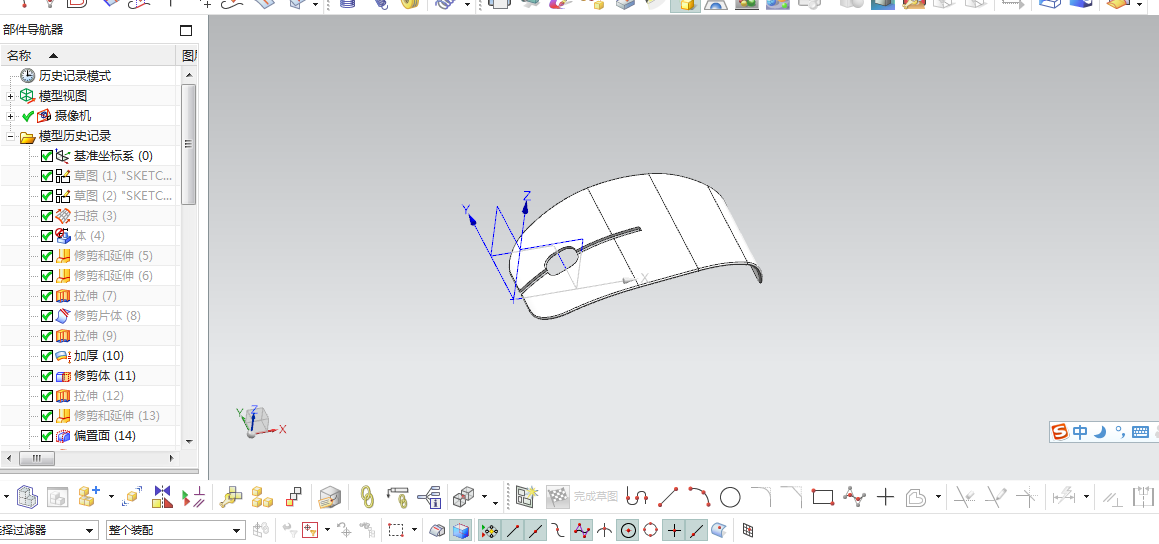Image resolution: width=1159 pixels, height=544 pixels.
Task: Click the navigator scrollbar down arrow
Action: (188, 441)
